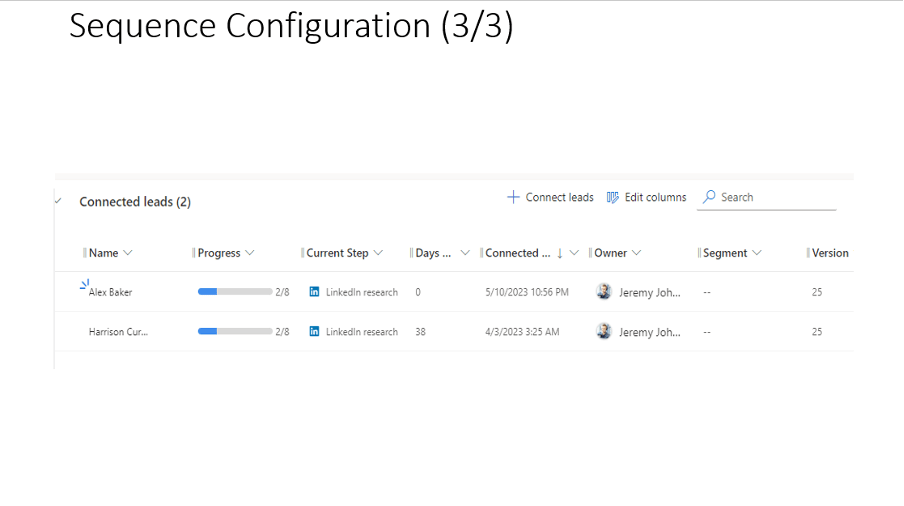Click the loading spinner beside Alex Baker

(84, 285)
